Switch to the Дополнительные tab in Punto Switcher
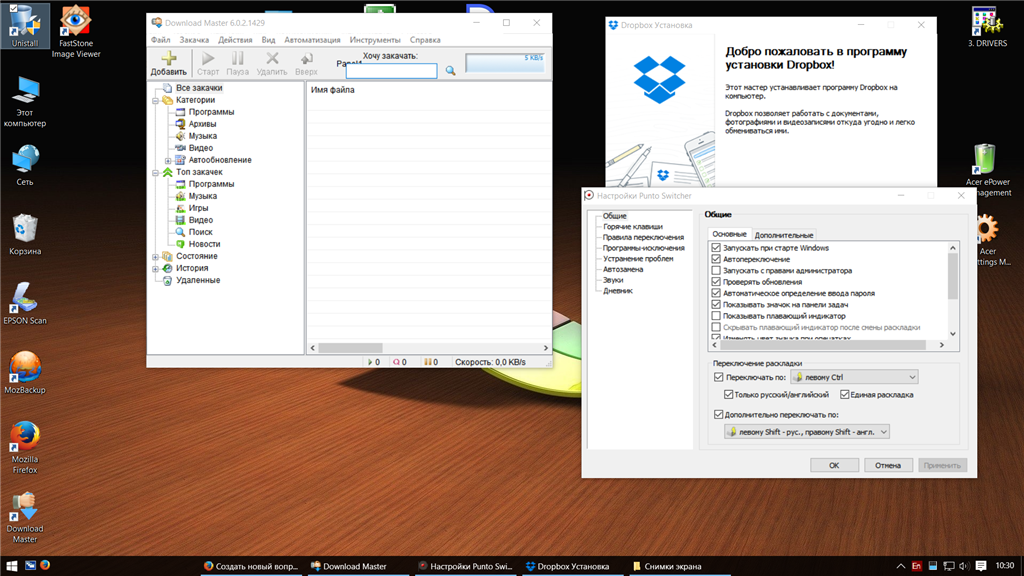The image size is (1024, 576). pos(784,235)
